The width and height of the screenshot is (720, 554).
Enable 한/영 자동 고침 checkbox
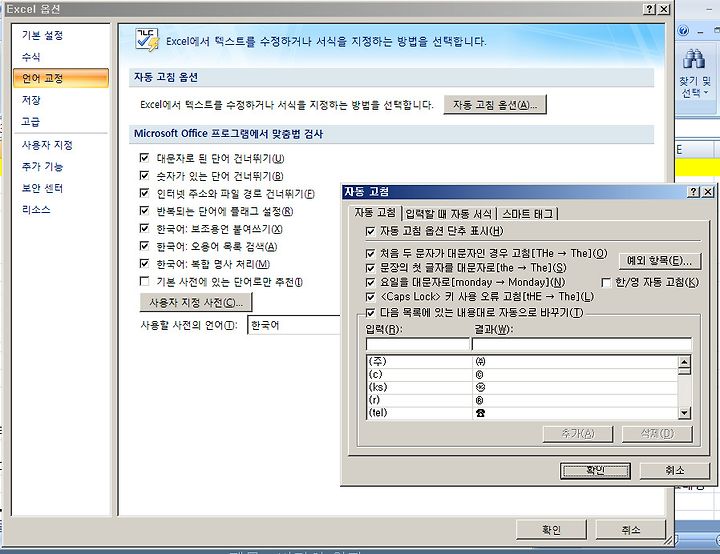click(606, 282)
